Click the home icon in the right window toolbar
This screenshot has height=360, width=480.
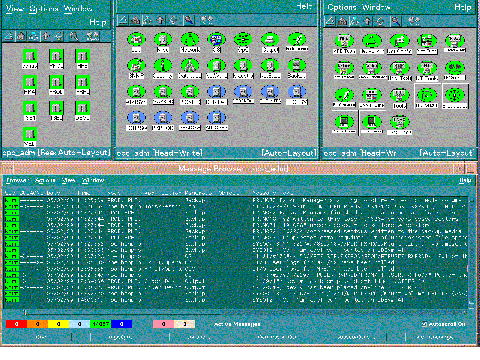coord(342,21)
